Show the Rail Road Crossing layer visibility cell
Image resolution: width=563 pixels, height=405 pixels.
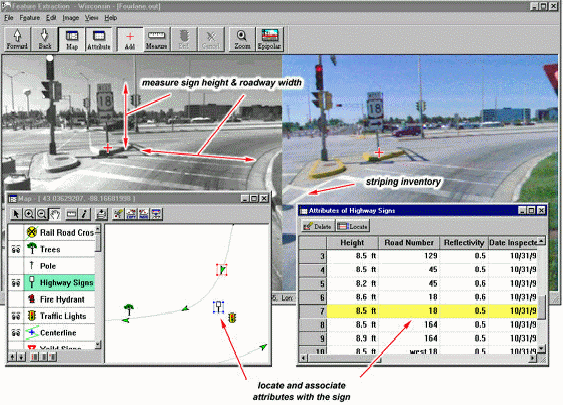[x=16, y=233]
